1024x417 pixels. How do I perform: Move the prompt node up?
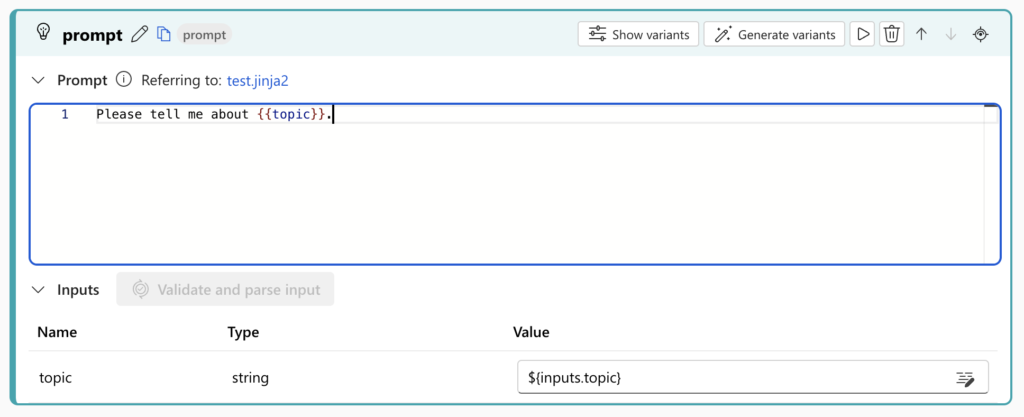point(922,34)
